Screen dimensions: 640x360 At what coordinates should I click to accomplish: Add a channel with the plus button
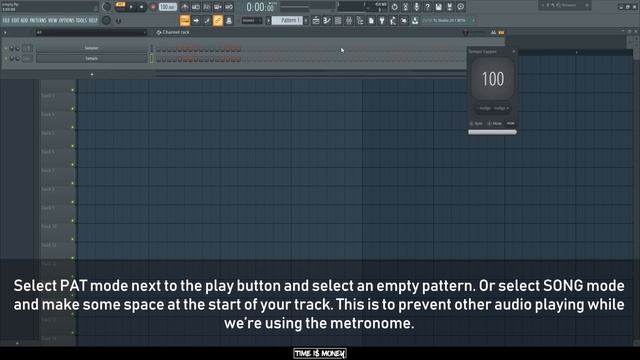tap(92, 74)
